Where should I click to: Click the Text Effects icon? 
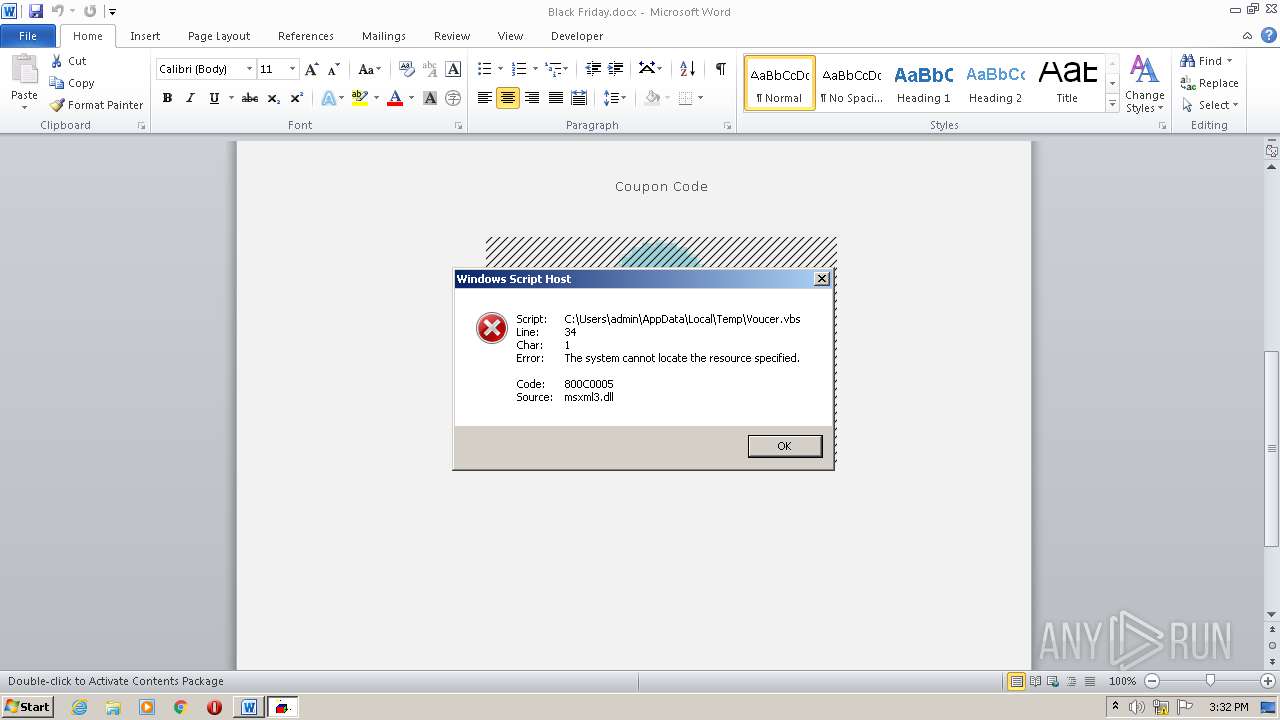tap(328, 98)
